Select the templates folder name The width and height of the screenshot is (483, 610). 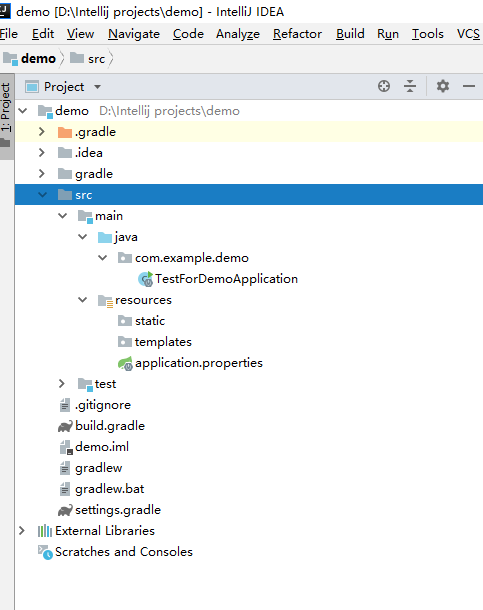(x=163, y=342)
